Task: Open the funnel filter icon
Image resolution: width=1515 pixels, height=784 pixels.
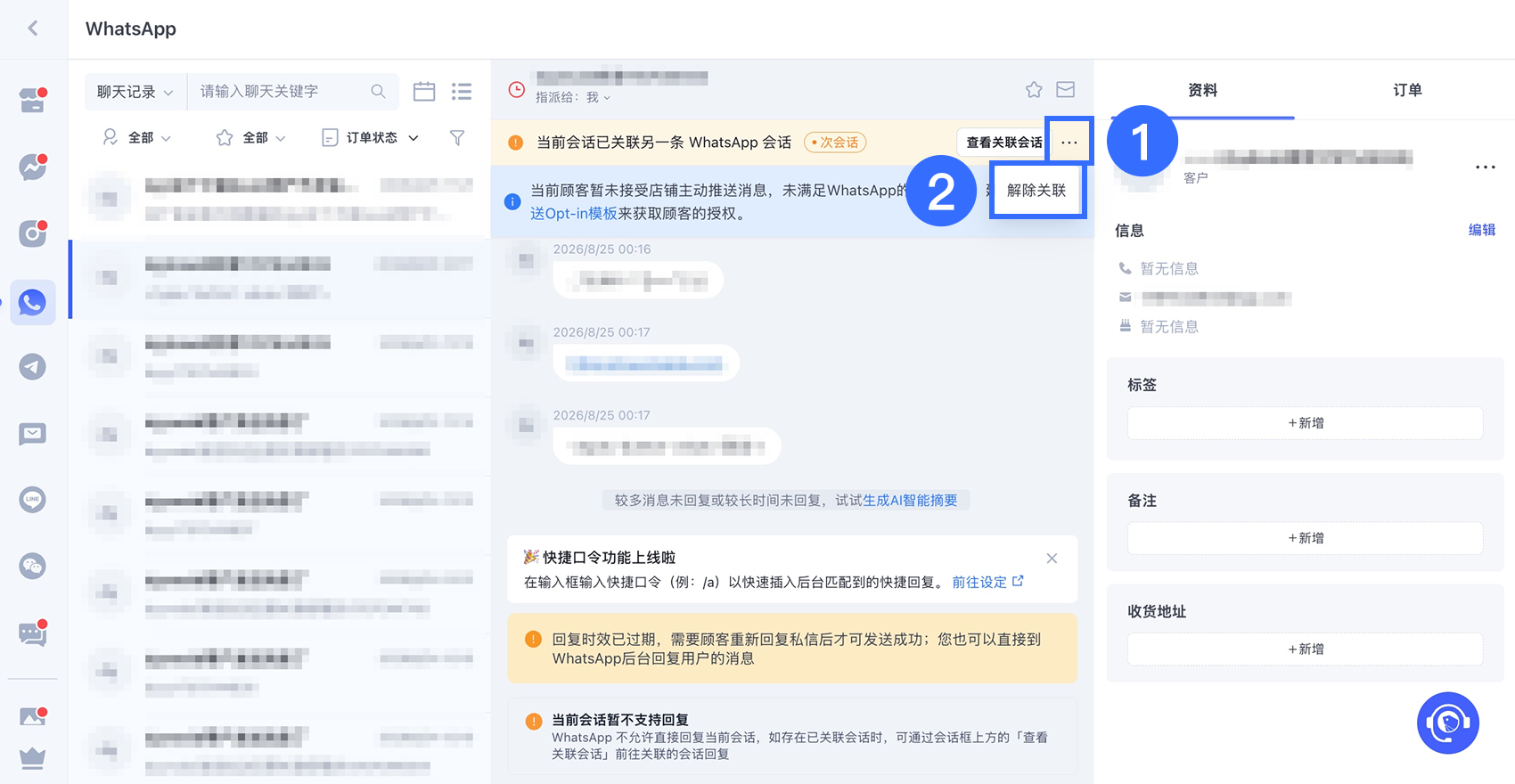Action: click(x=457, y=137)
